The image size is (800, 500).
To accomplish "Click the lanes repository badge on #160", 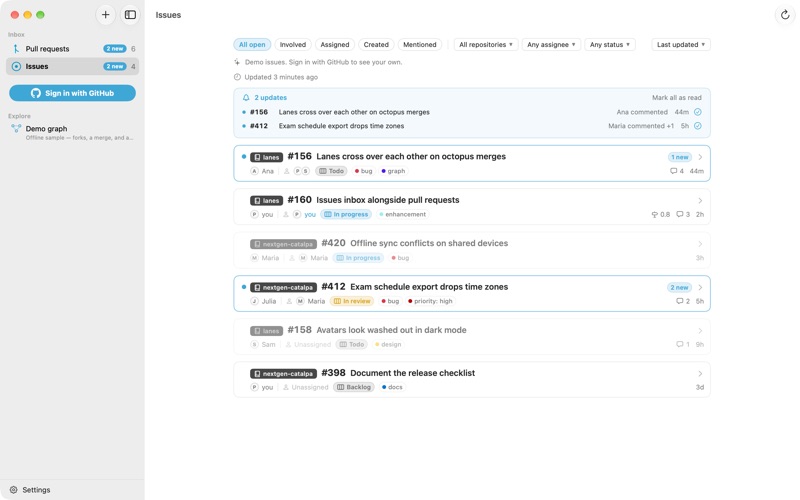I will 266,201.
